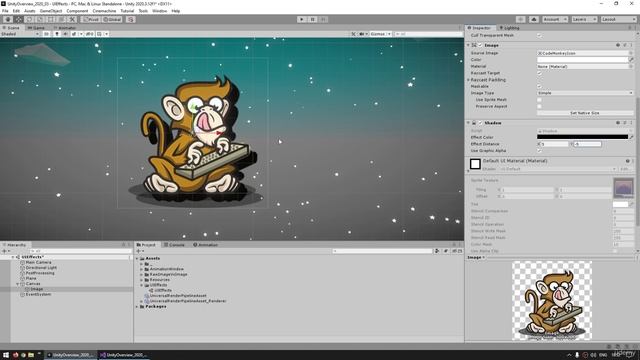
Task: Open the Shaded draw mode dropdown
Action: click(20, 34)
